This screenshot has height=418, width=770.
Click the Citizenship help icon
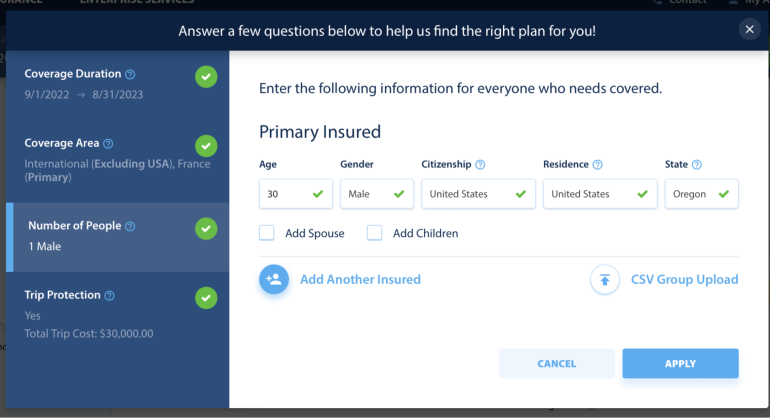480,165
